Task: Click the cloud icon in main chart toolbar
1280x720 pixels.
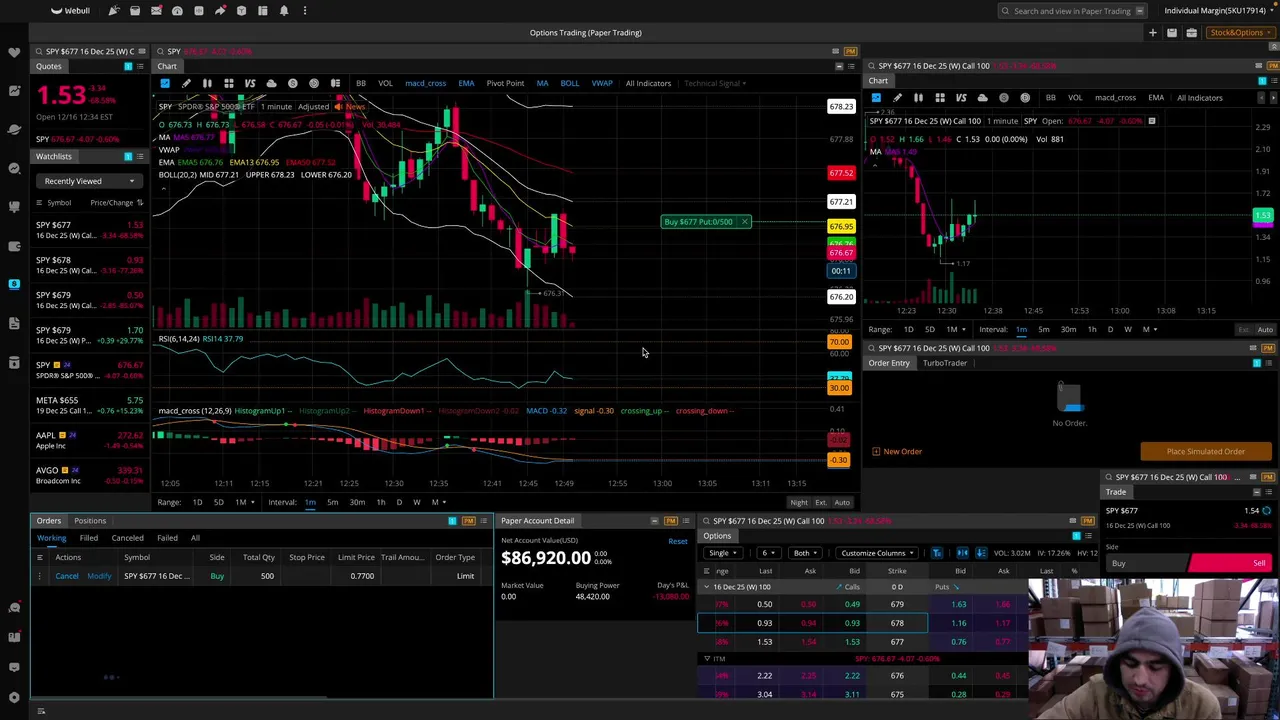Action: (271, 83)
